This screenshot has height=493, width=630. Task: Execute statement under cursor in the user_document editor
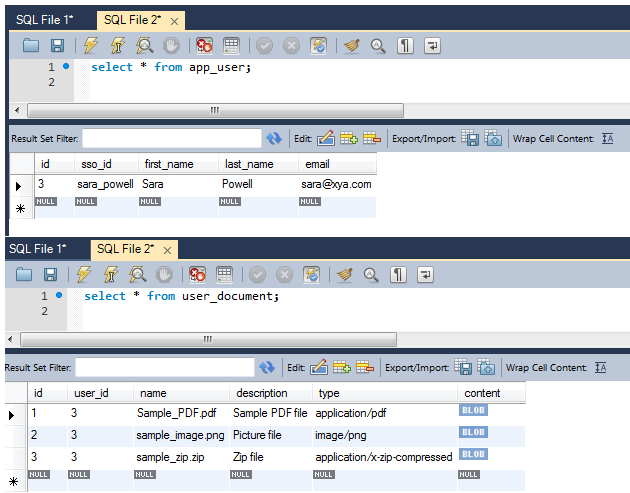point(111,275)
